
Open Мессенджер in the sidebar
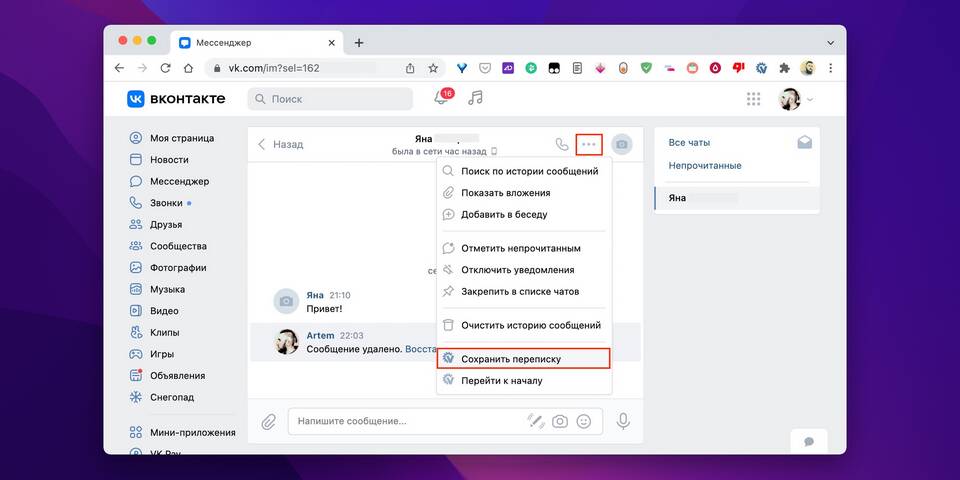coord(170,181)
